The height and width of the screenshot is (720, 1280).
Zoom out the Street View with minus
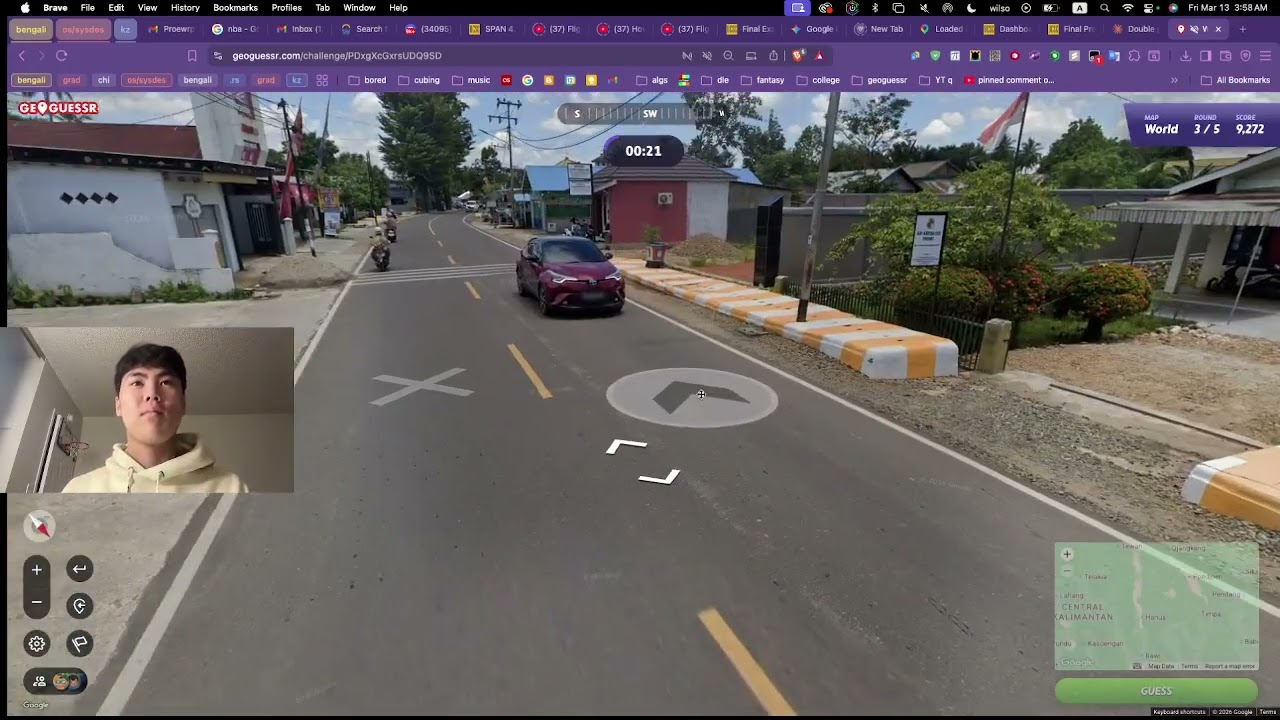pos(37,602)
